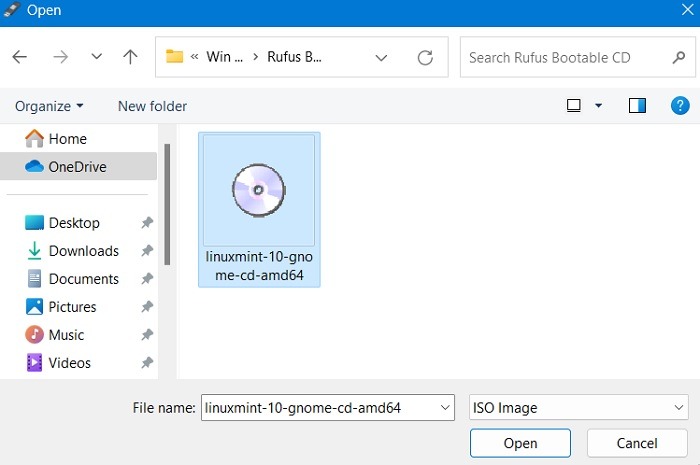Select the linuxmint-10-gnome-cd-amd64 disc thumbnail
This screenshot has height=465, width=700.
click(259, 190)
